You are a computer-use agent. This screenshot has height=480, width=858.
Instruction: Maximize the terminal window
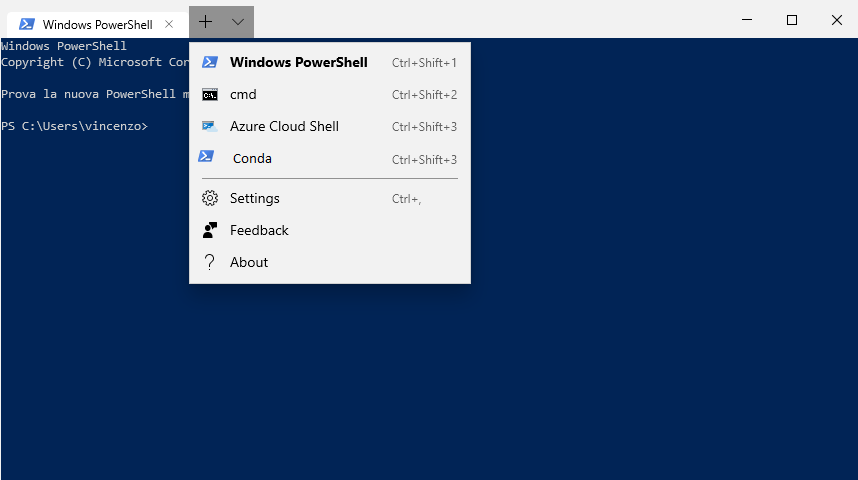pos(791,20)
